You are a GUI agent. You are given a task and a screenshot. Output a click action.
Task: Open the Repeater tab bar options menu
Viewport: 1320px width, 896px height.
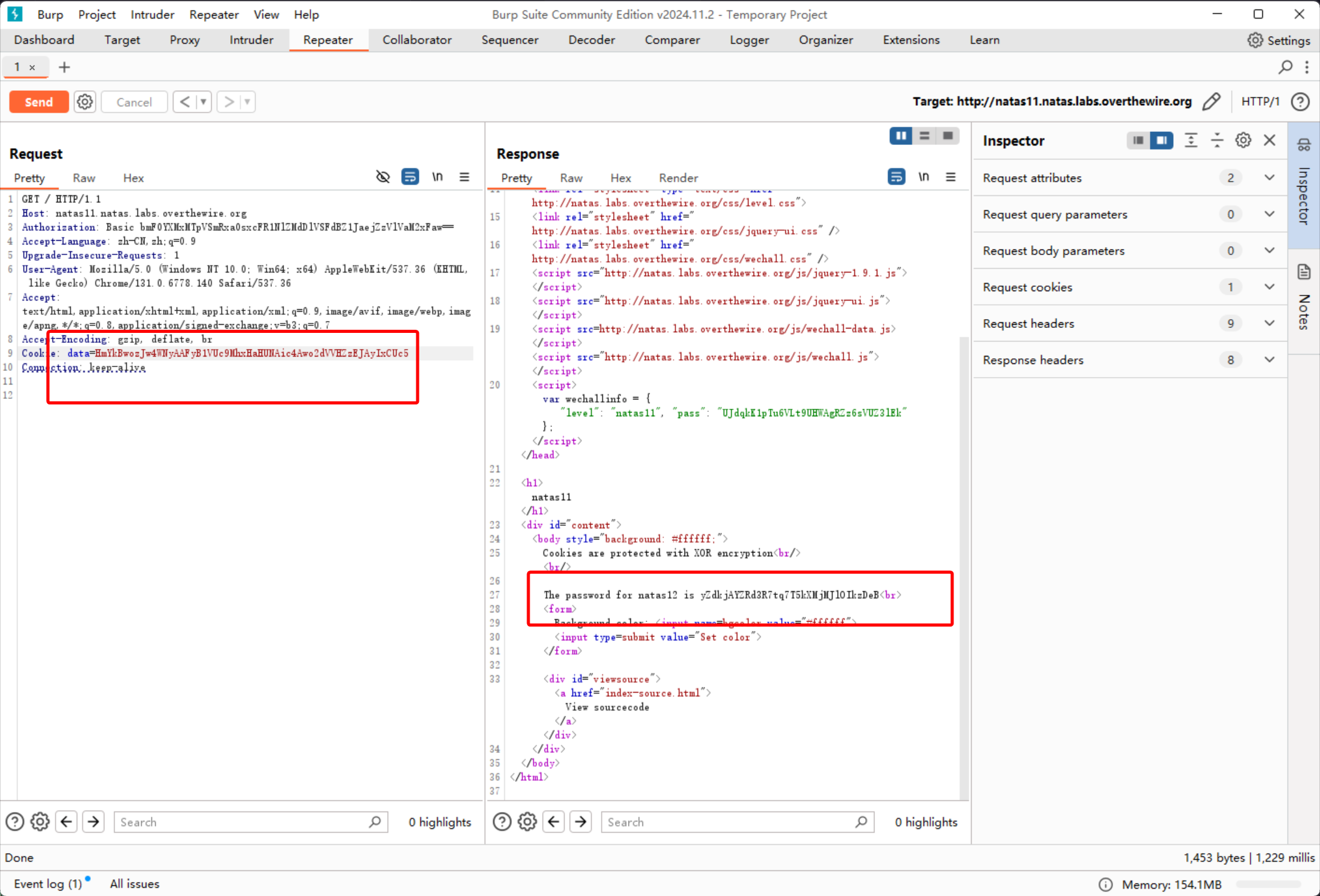[1307, 67]
